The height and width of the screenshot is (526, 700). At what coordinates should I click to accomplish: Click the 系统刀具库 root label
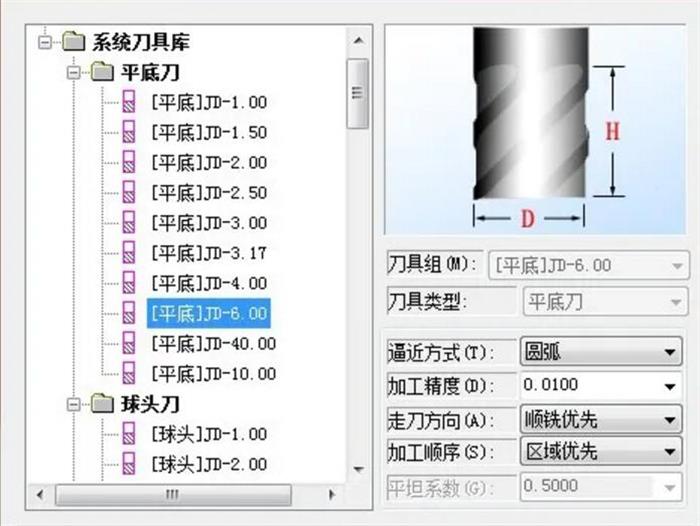[141, 42]
